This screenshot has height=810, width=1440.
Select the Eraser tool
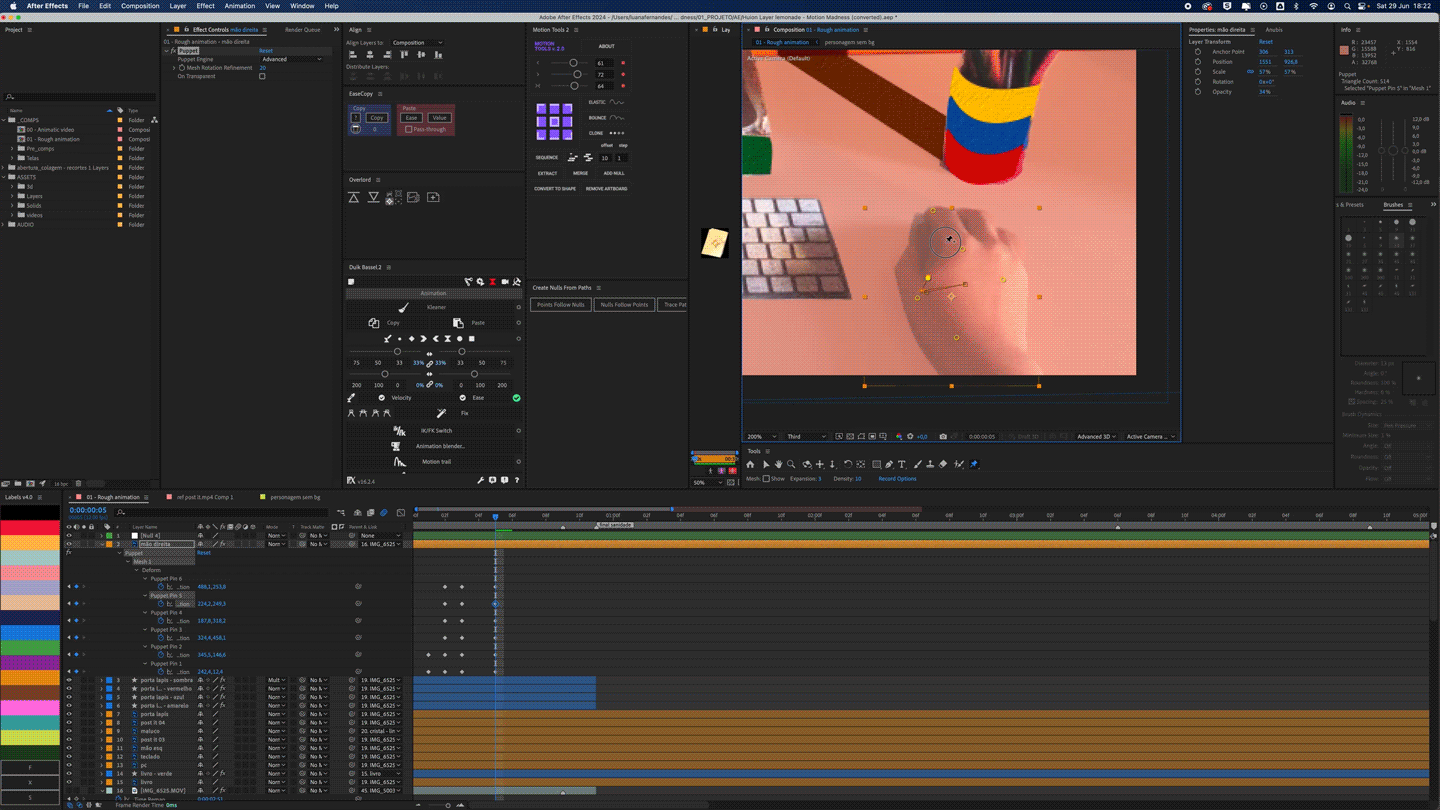(943, 464)
